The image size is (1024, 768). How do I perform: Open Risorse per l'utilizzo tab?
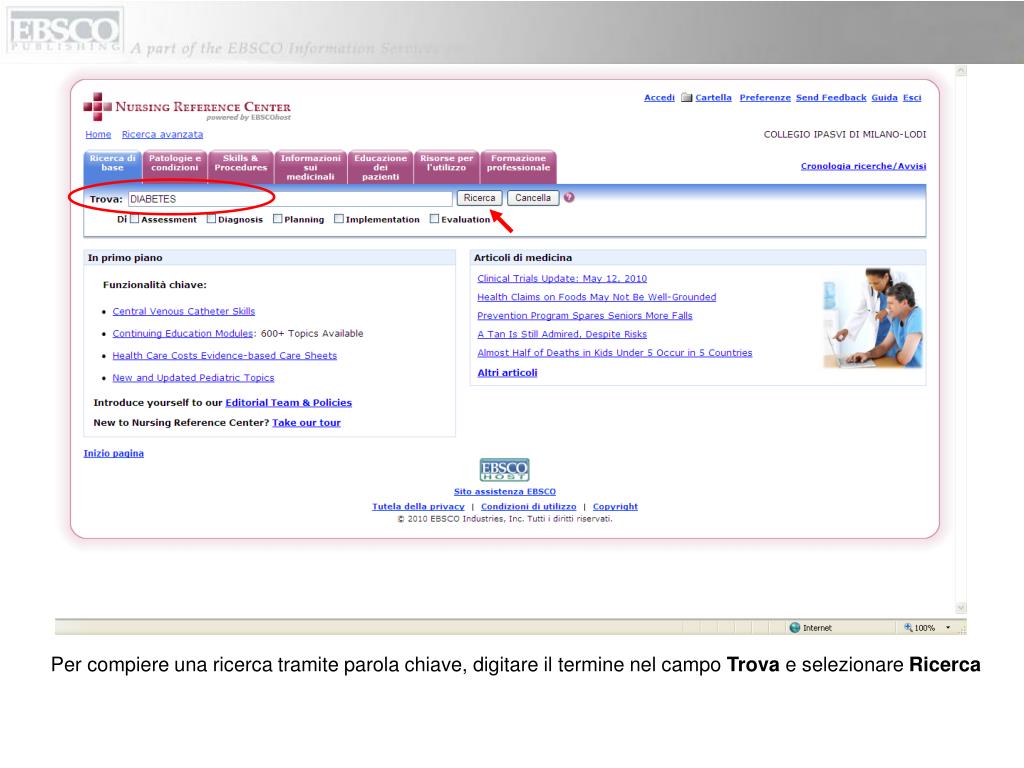pos(447,167)
